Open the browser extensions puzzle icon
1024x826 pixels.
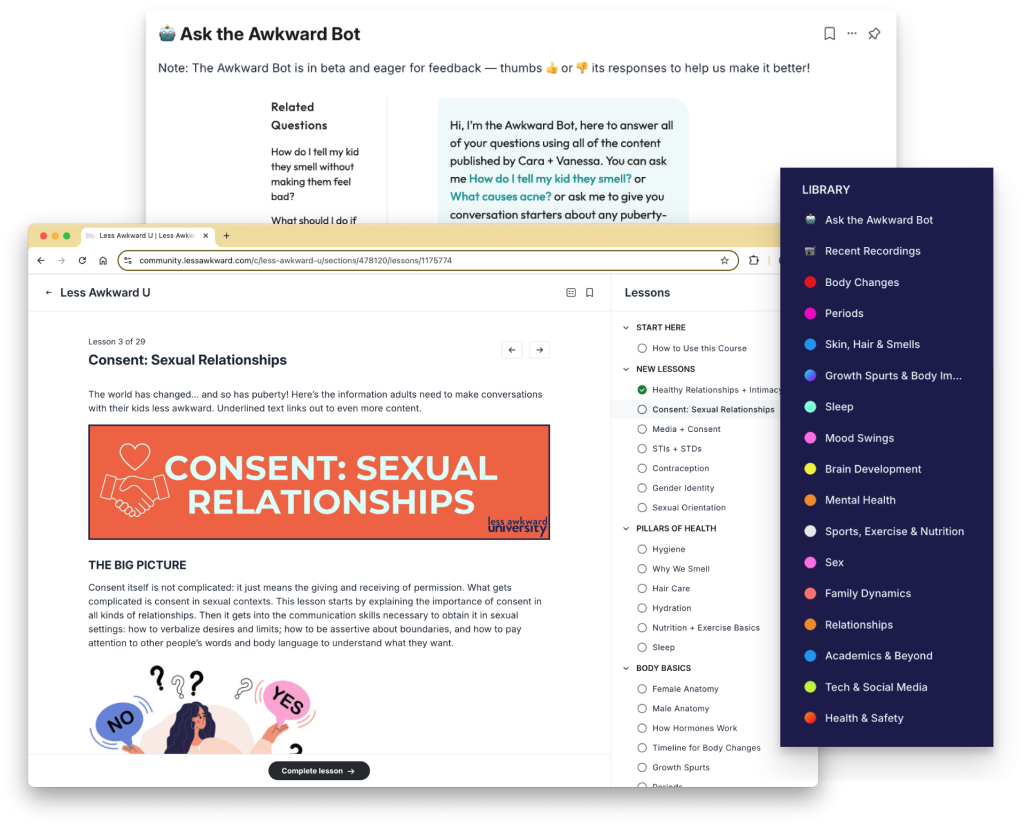click(754, 261)
